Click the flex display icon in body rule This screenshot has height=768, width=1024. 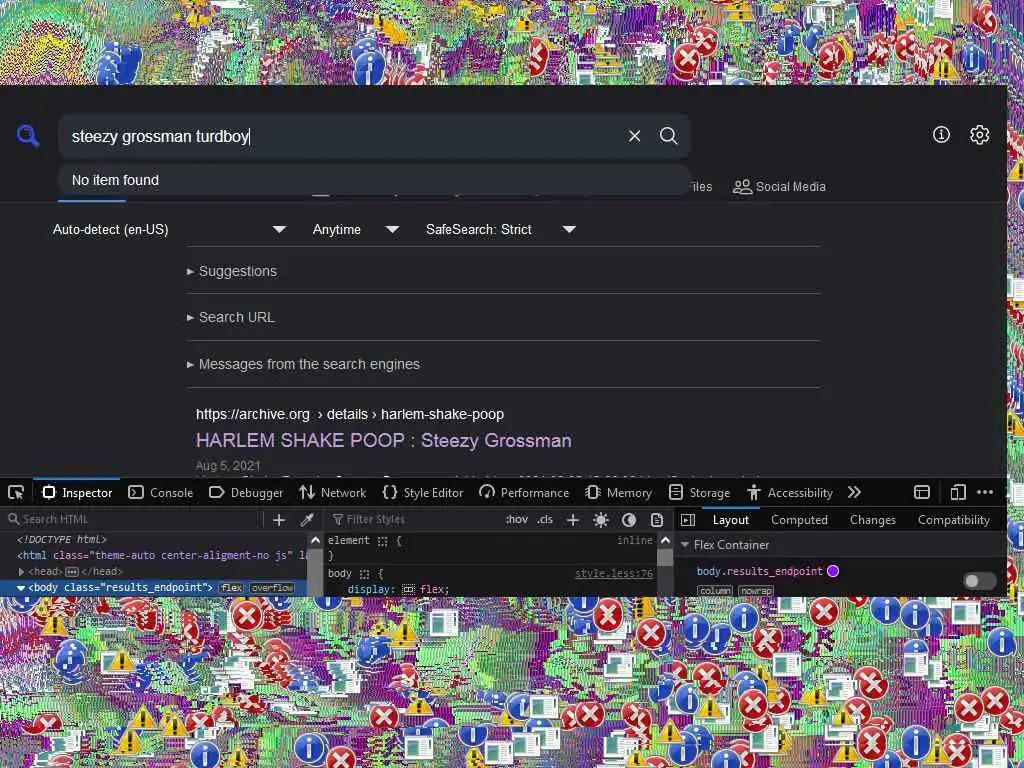[x=408, y=590]
